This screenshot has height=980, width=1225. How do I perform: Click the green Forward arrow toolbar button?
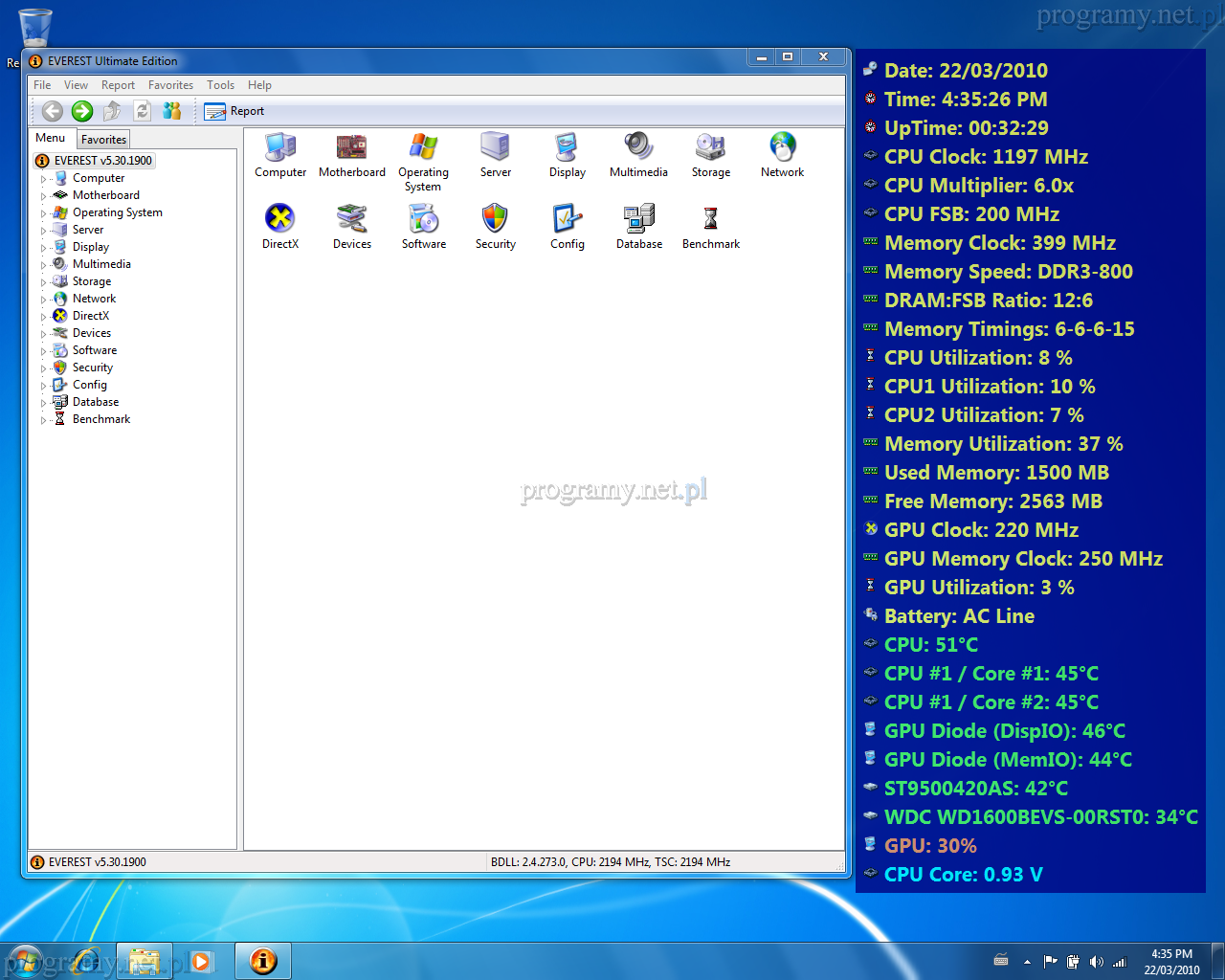coord(82,111)
